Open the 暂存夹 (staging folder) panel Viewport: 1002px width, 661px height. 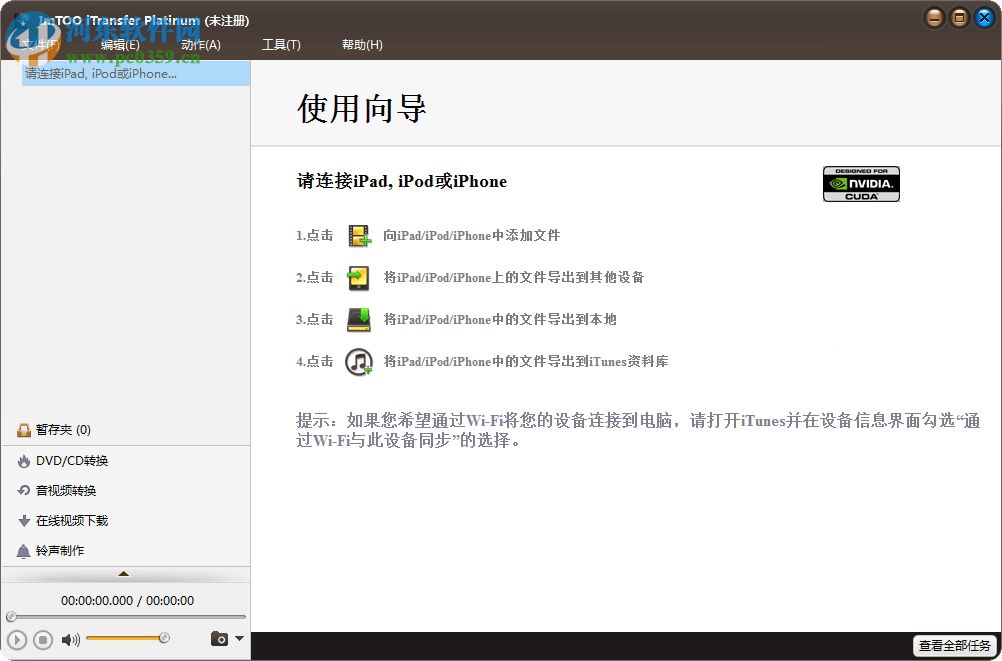click(50, 430)
